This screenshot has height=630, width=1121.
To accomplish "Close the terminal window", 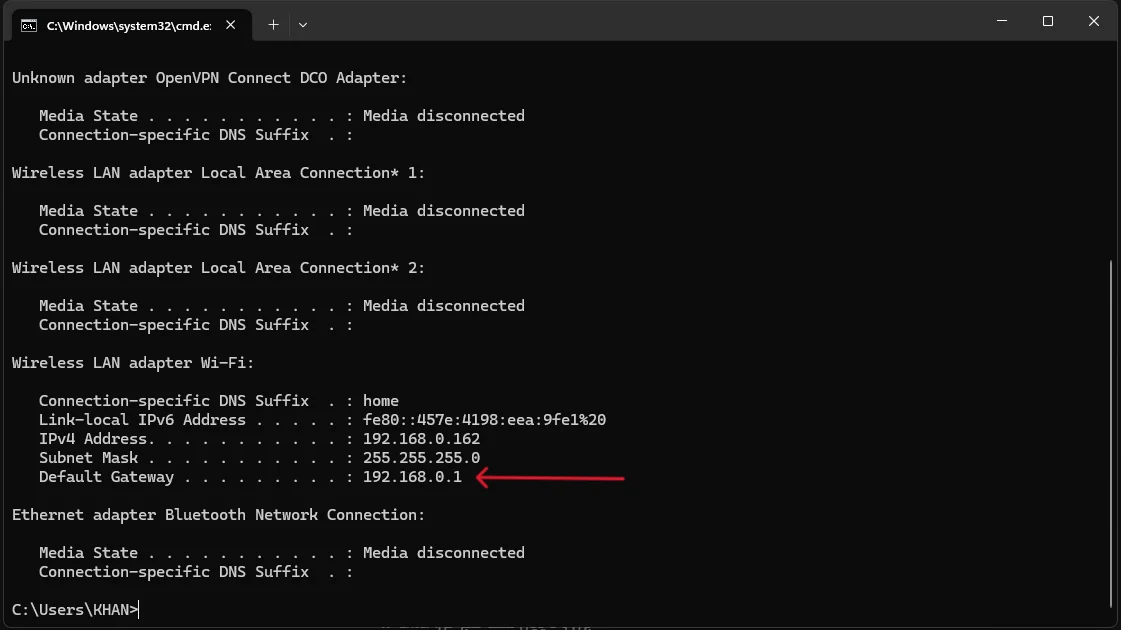I will (x=1094, y=21).
